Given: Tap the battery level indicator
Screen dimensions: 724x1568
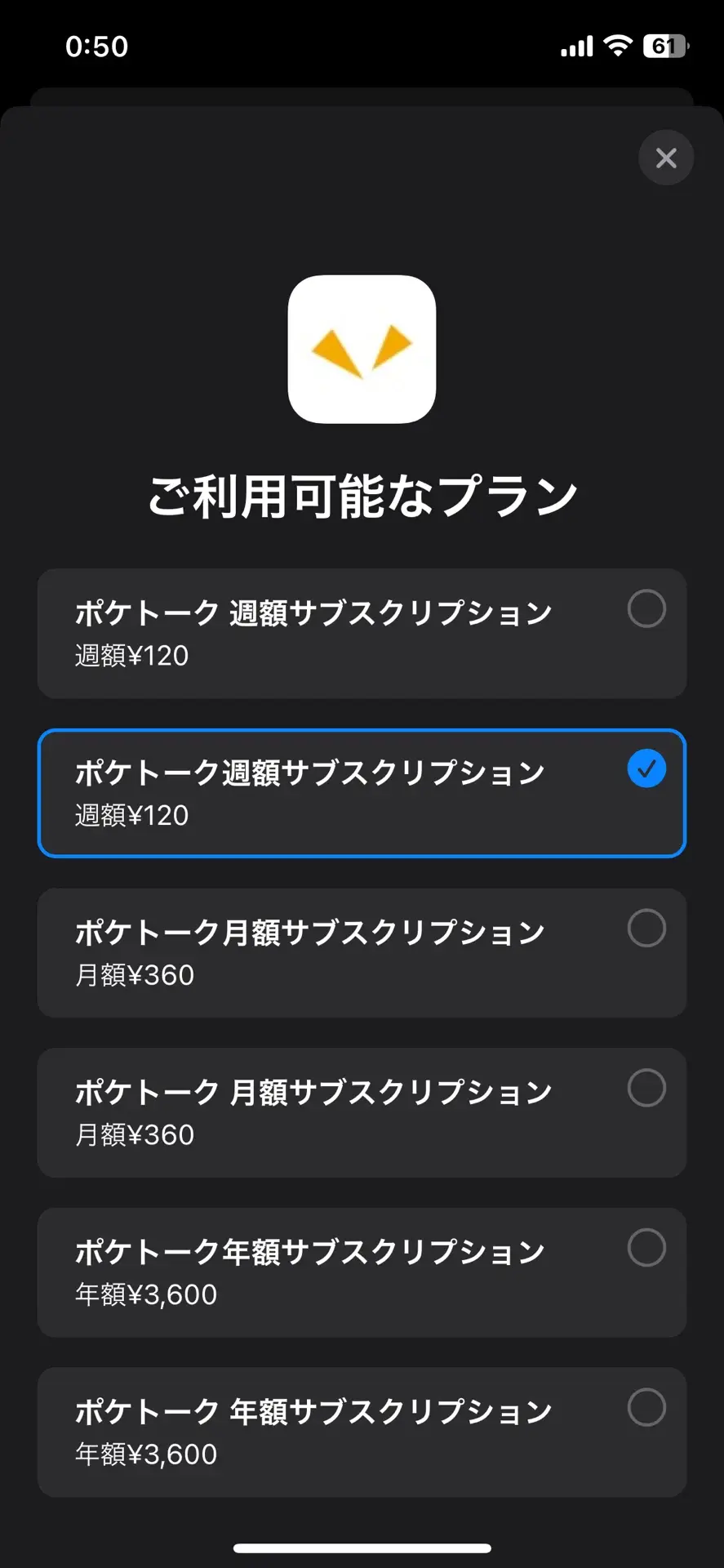Looking at the screenshot, I should [665, 47].
